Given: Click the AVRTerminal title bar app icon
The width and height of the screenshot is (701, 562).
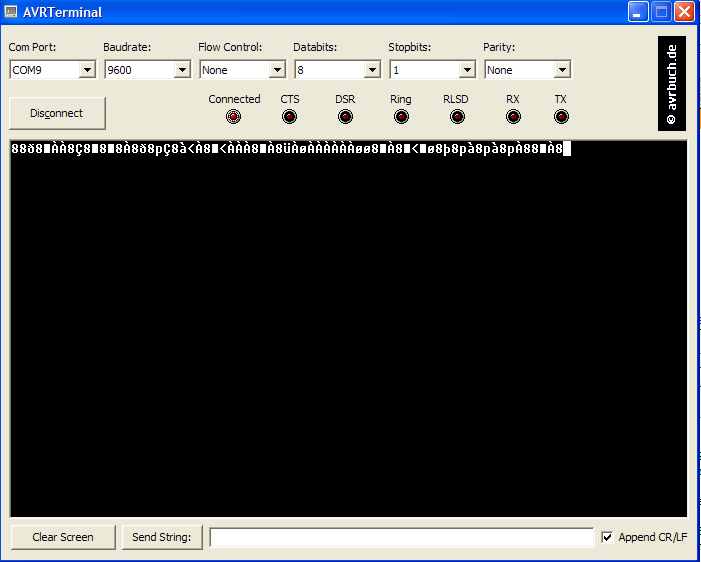Looking at the screenshot, I should [x=11, y=12].
